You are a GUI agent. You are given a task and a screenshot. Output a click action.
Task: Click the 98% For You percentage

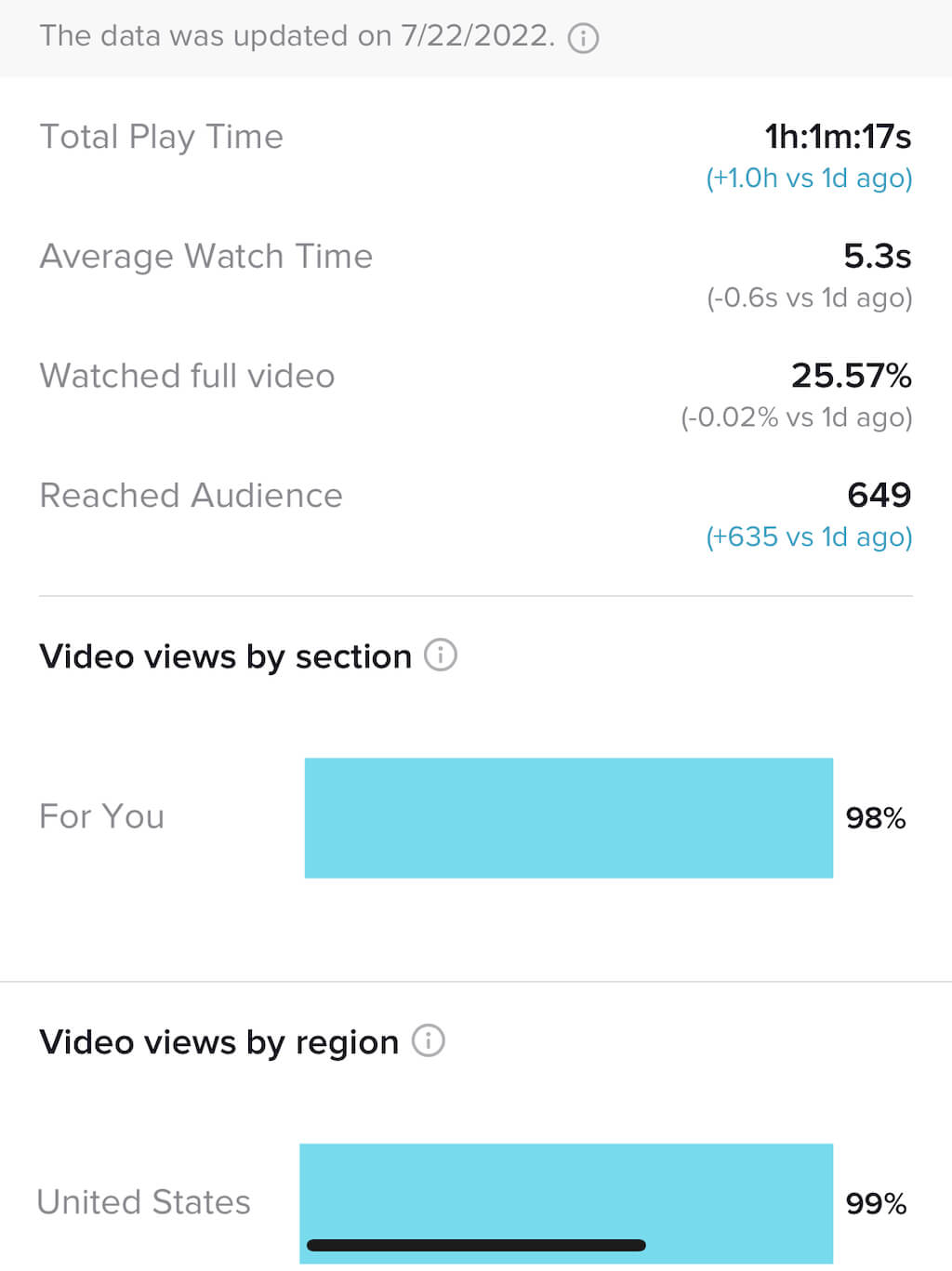876,818
